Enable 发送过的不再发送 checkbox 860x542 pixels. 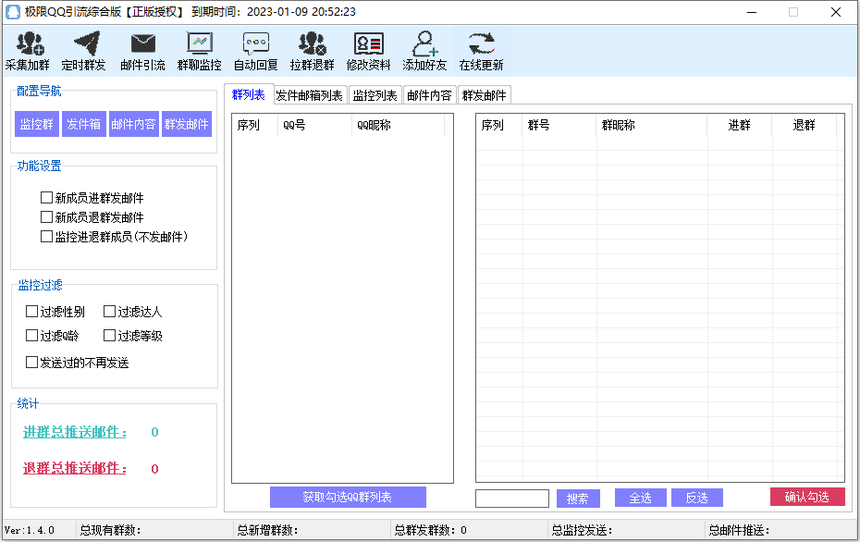(x=32, y=362)
